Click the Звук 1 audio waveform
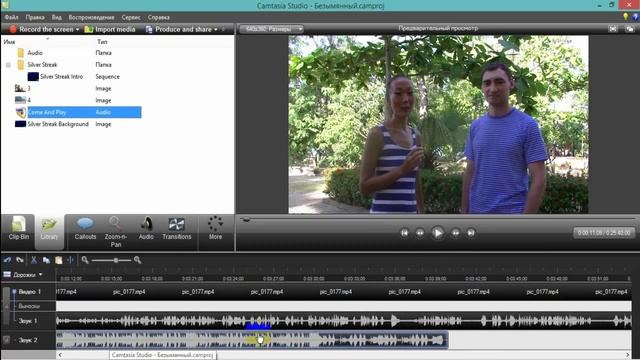 [344, 321]
